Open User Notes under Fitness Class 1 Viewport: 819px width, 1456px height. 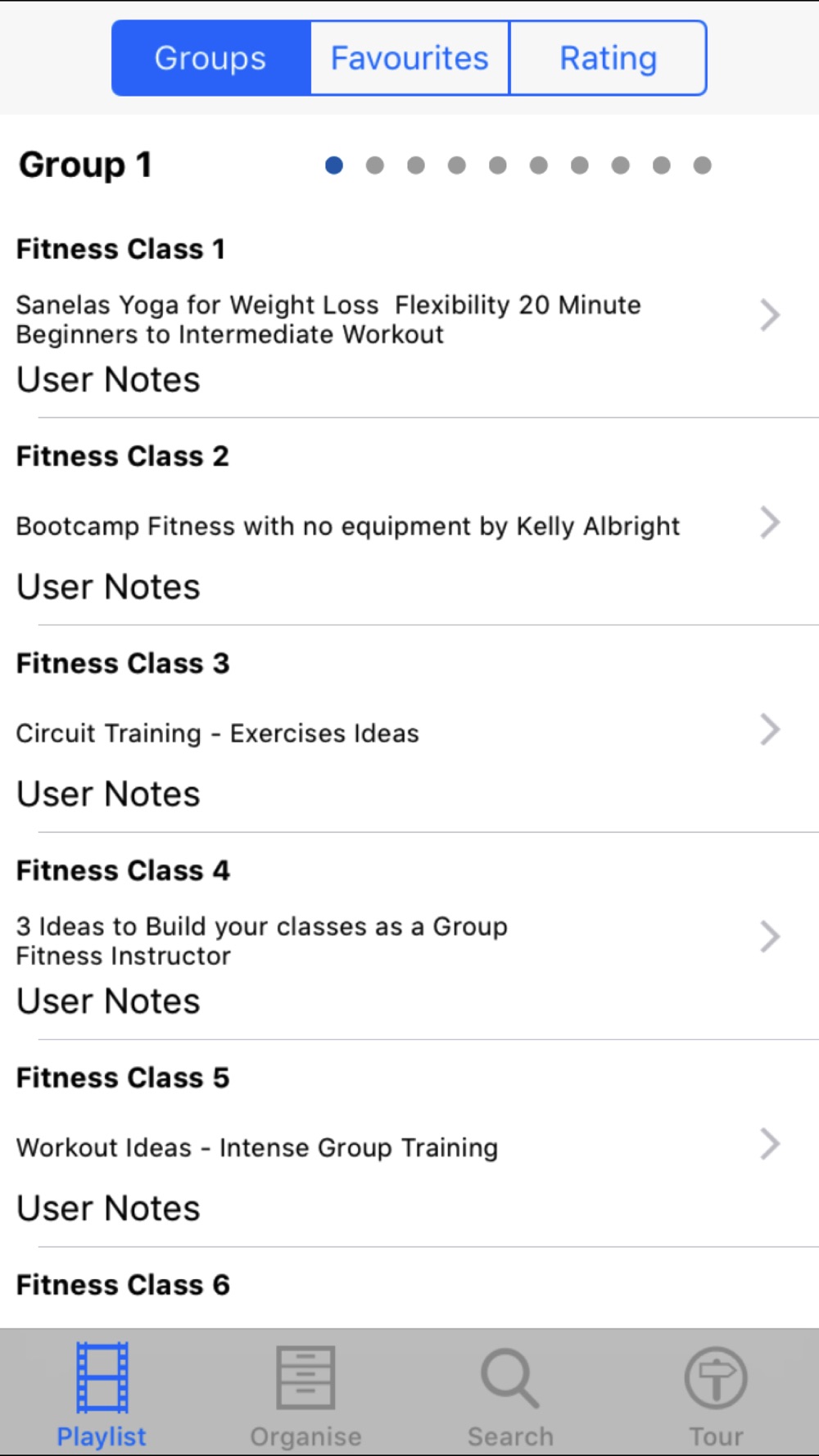108,380
